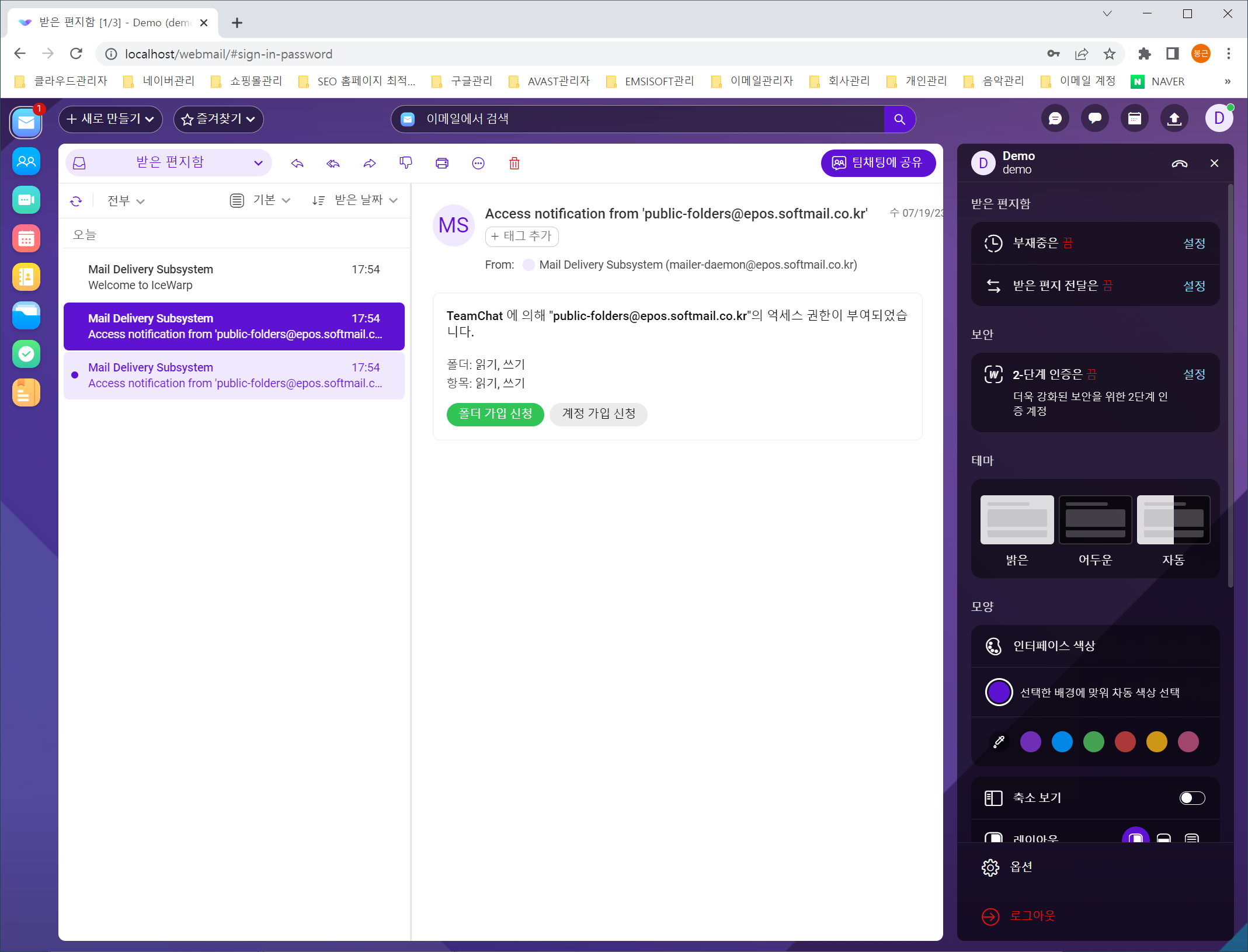Toggle the 축소 보기 compact view switch
Viewport: 1248px width, 952px height.
click(1191, 798)
